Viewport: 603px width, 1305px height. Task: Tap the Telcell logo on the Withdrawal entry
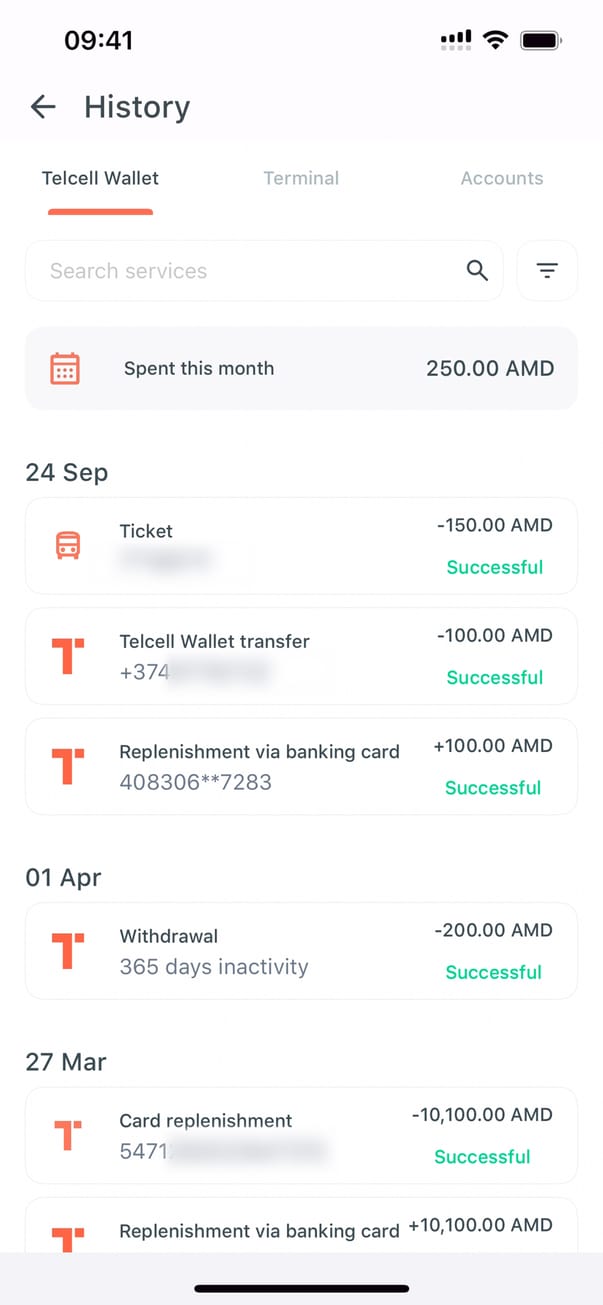pos(68,951)
